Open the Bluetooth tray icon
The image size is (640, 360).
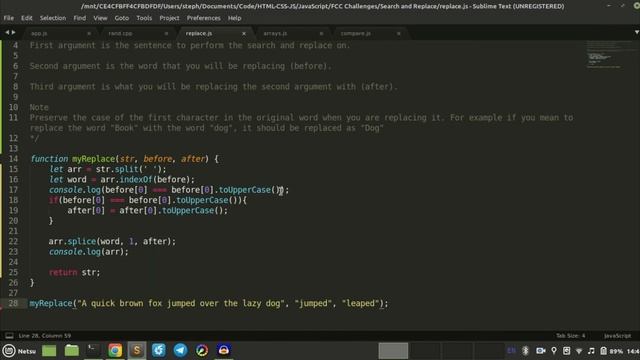526,351
